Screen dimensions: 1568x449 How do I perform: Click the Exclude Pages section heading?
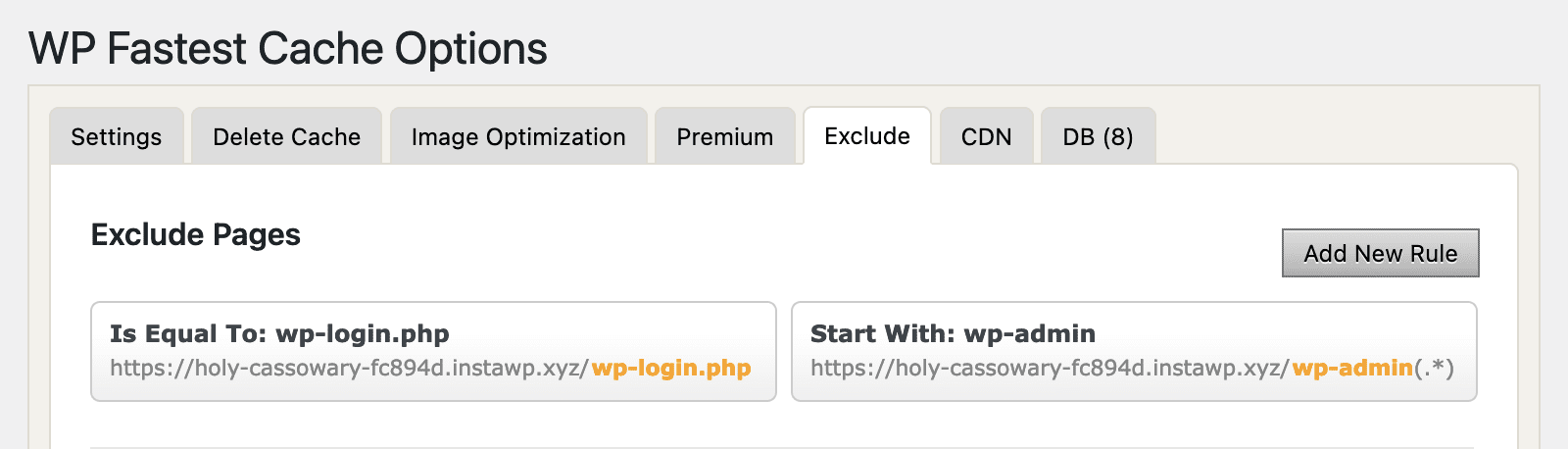[x=196, y=235]
